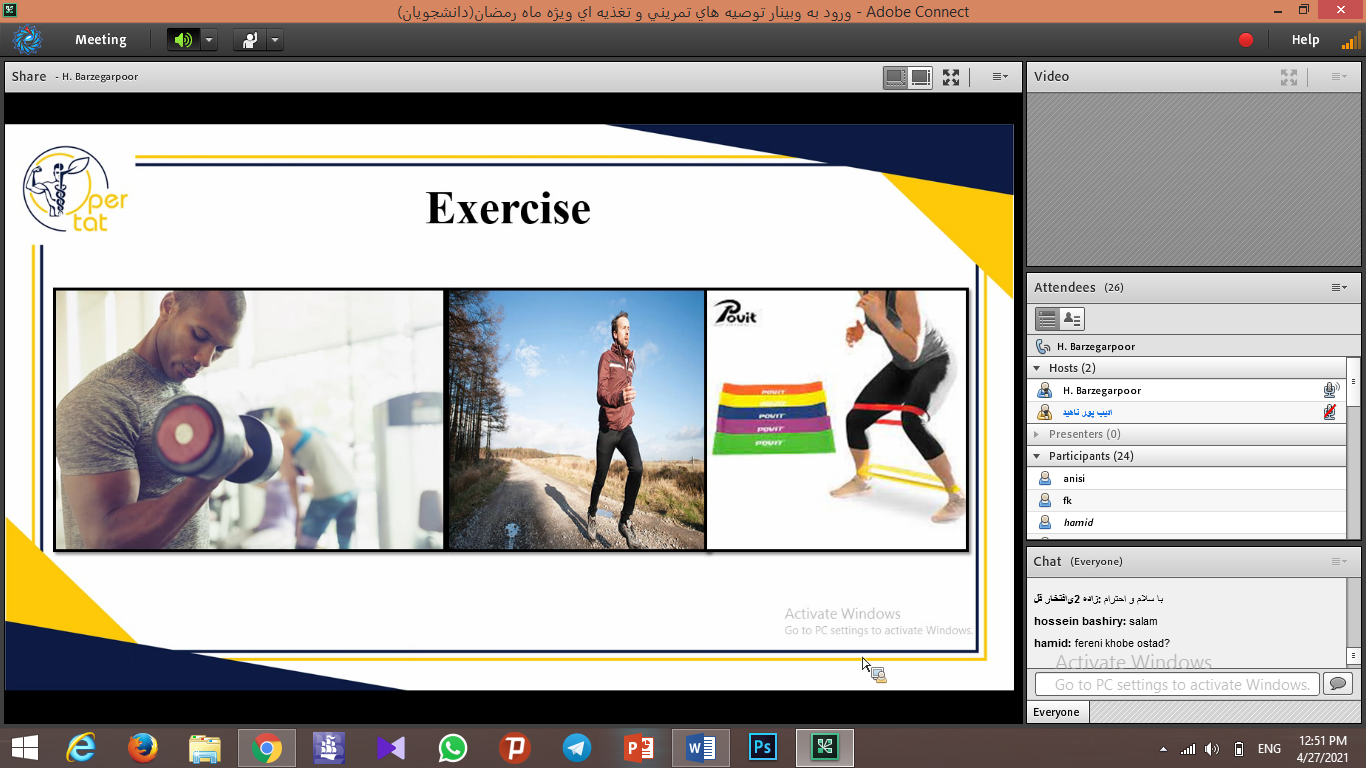Click the chat message input field

tap(1177, 684)
